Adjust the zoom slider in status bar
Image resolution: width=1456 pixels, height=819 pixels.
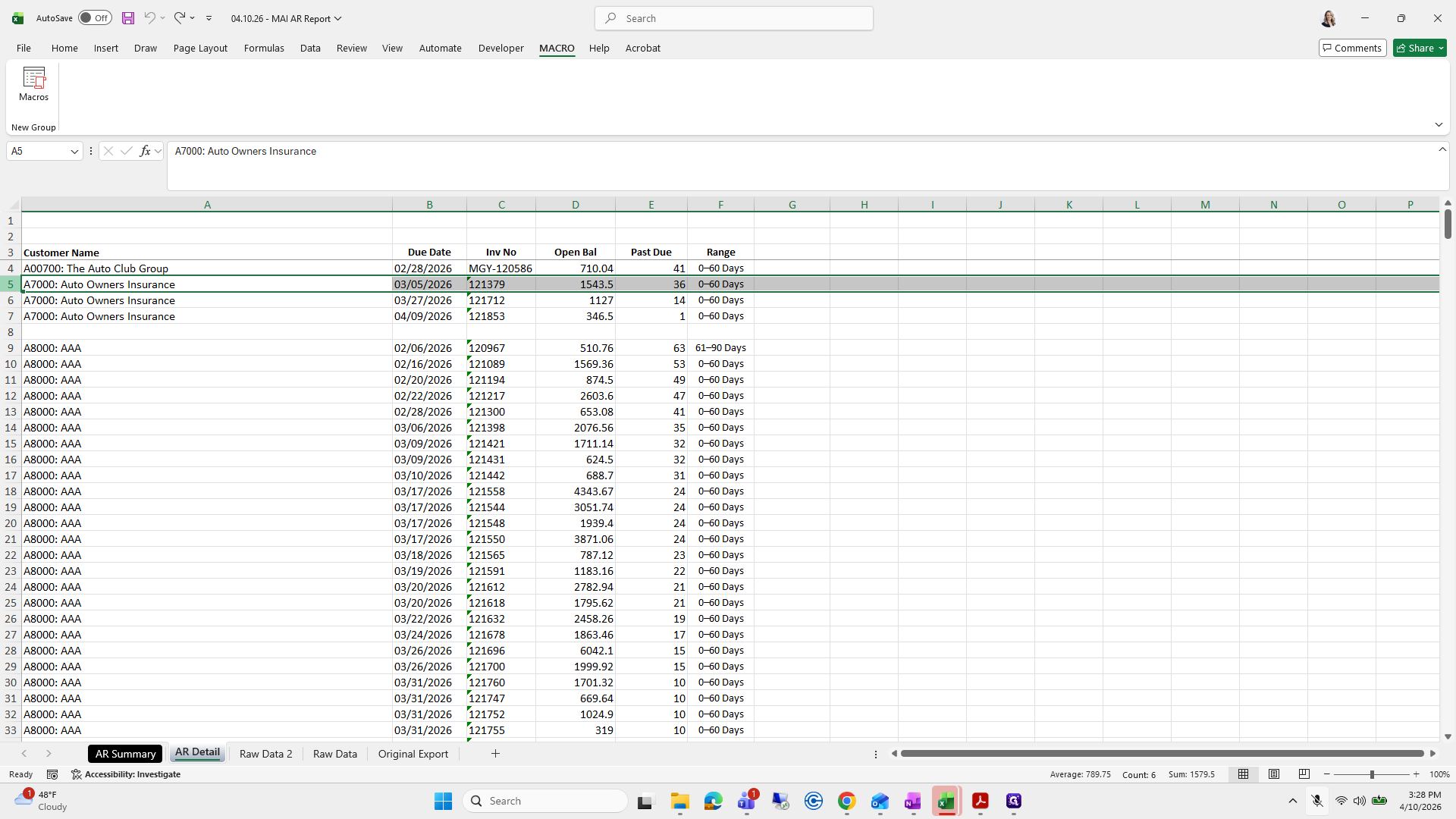click(x=1371, y=774)
